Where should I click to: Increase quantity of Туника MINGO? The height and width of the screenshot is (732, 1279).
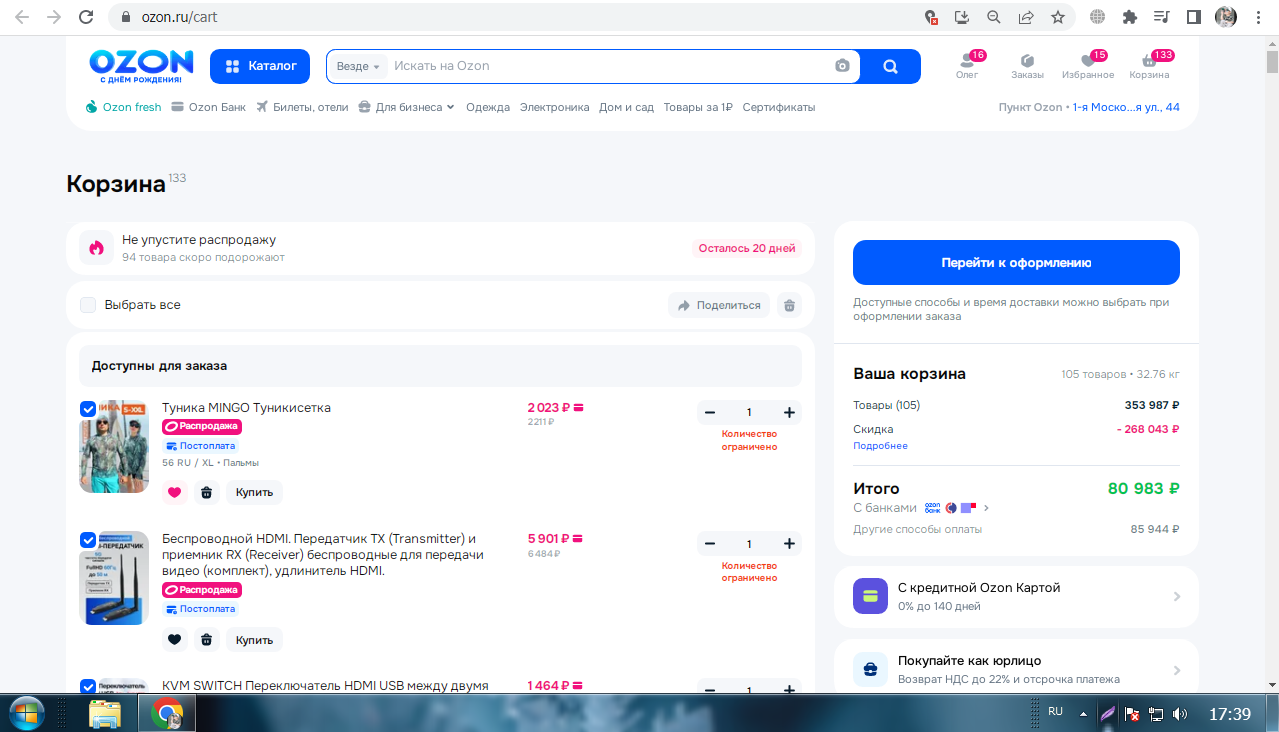[789, 413]
